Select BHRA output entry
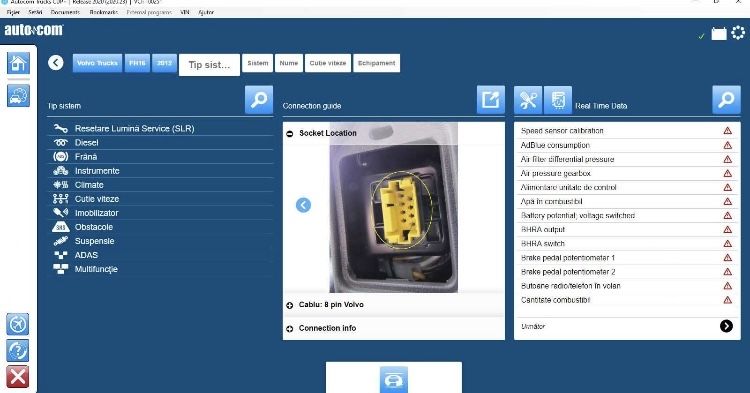 pyautogui.click(x=627, y=229)
